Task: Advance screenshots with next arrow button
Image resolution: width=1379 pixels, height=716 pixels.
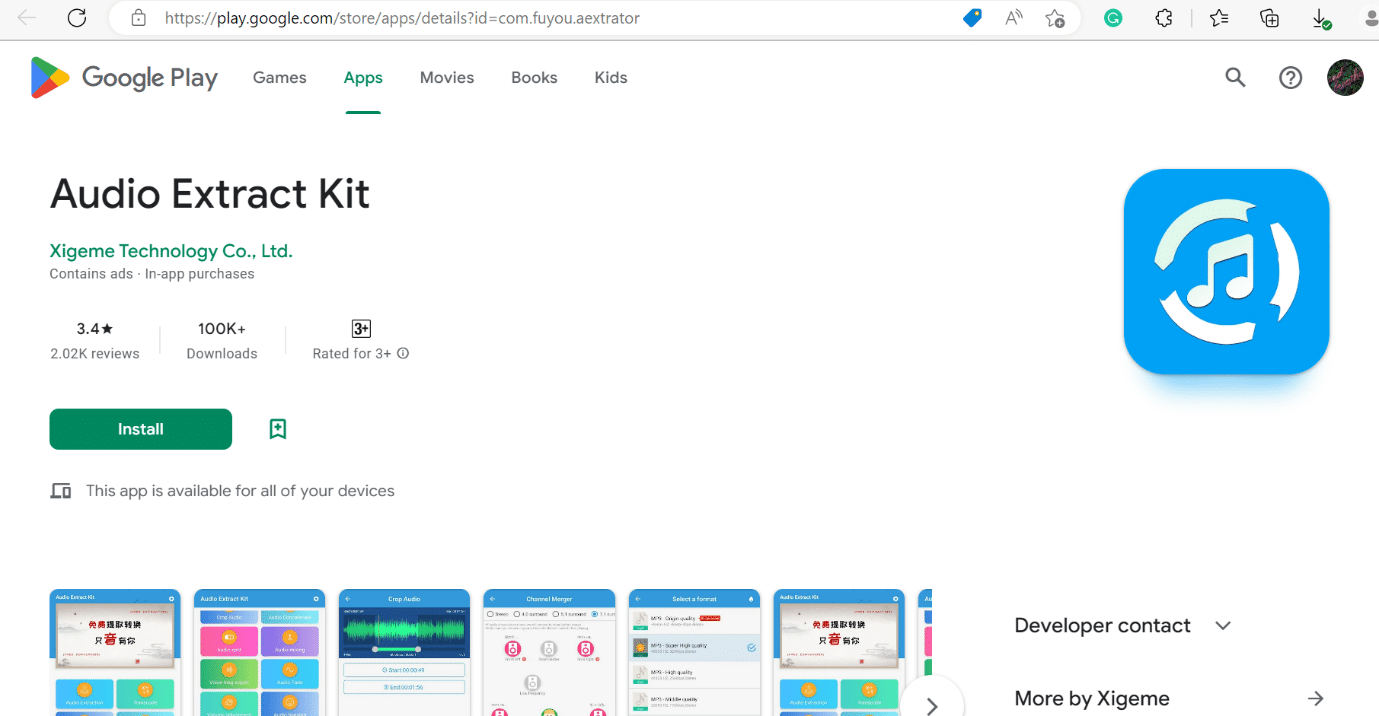Action: pyautogui.click(x=932, y=706)
